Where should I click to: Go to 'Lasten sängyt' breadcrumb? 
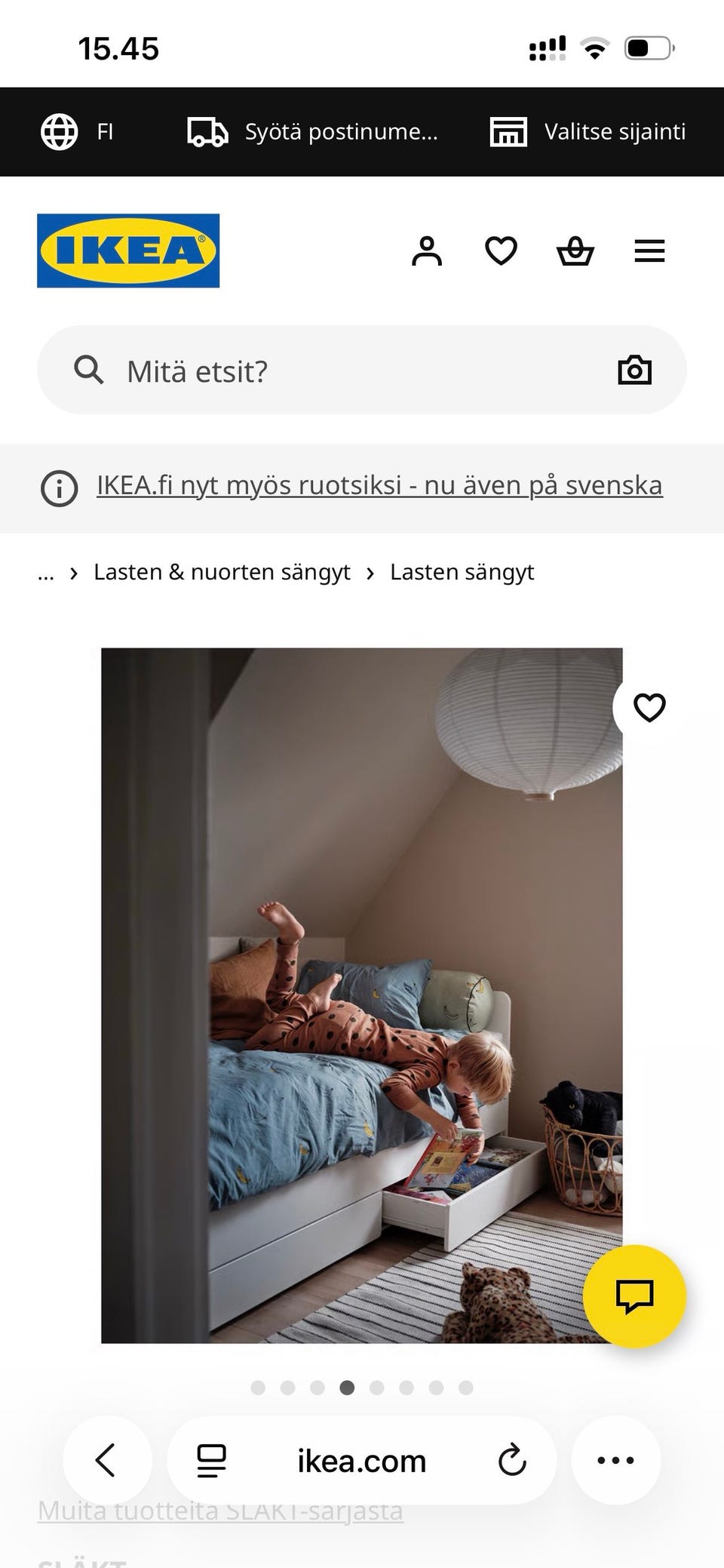point(462,572)
